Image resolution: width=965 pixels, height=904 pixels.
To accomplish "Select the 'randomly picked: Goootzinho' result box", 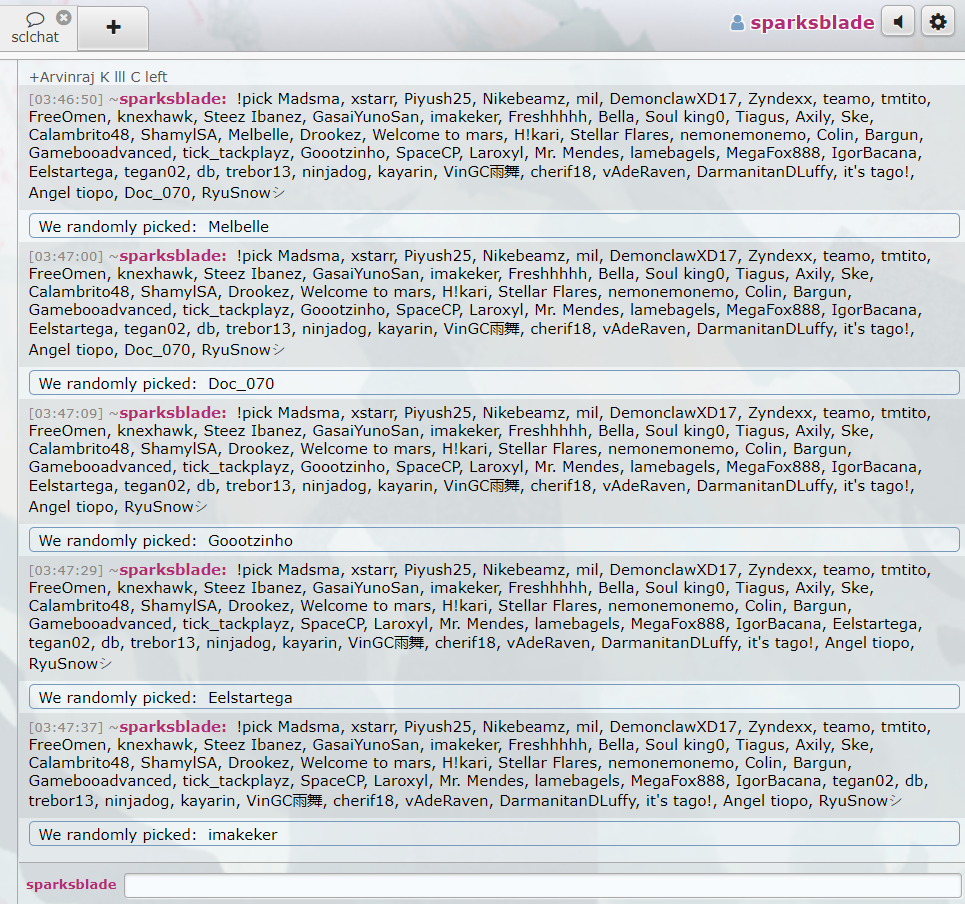I will (494, 540).
